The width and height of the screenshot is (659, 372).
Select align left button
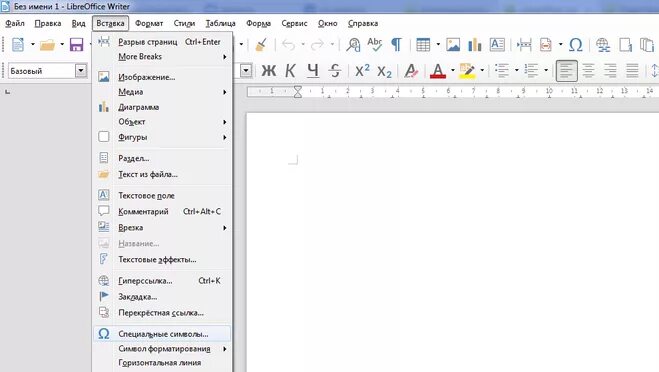(x=566, y=71)
